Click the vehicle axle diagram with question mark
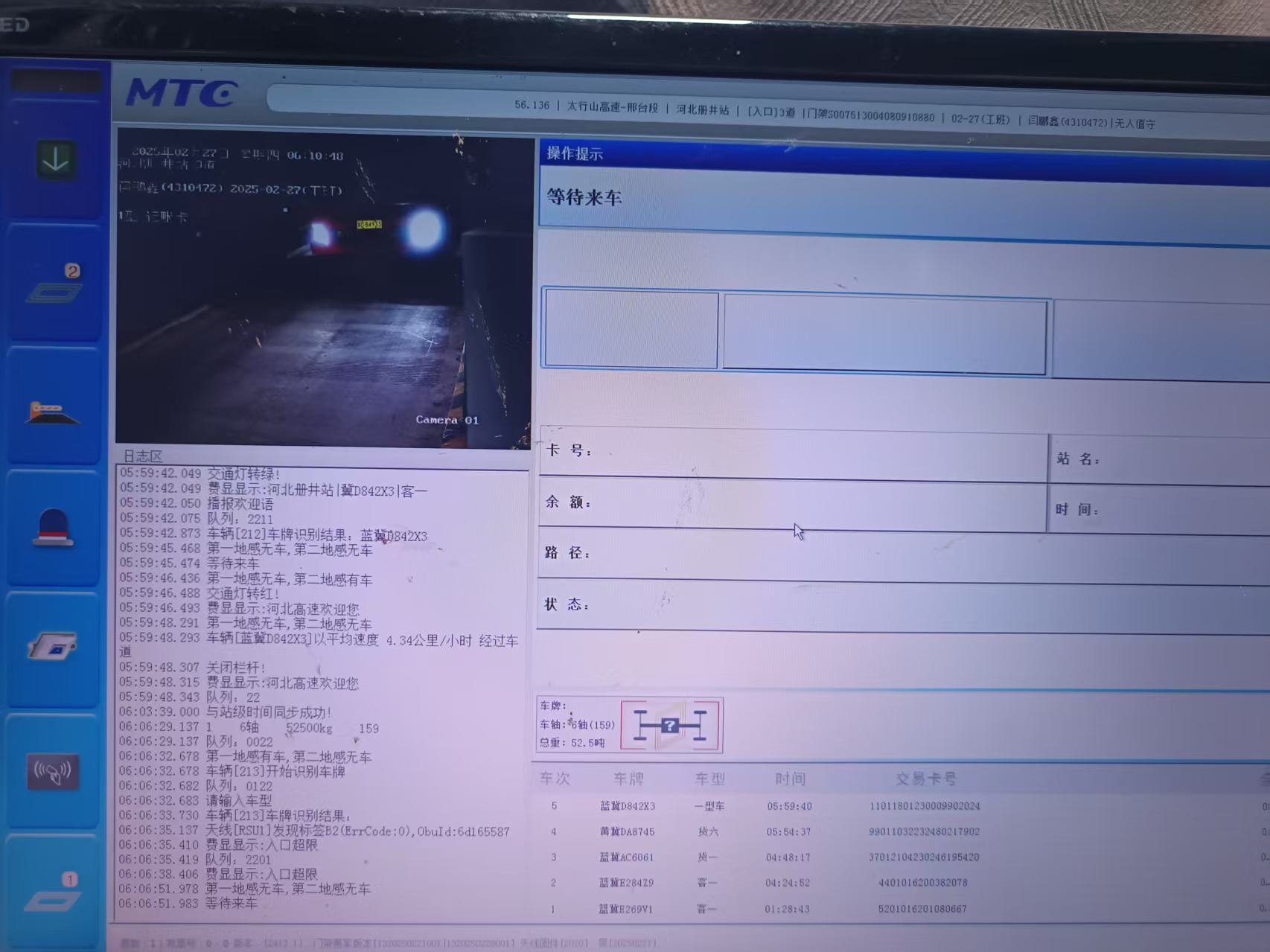 [x=670, y=725]
